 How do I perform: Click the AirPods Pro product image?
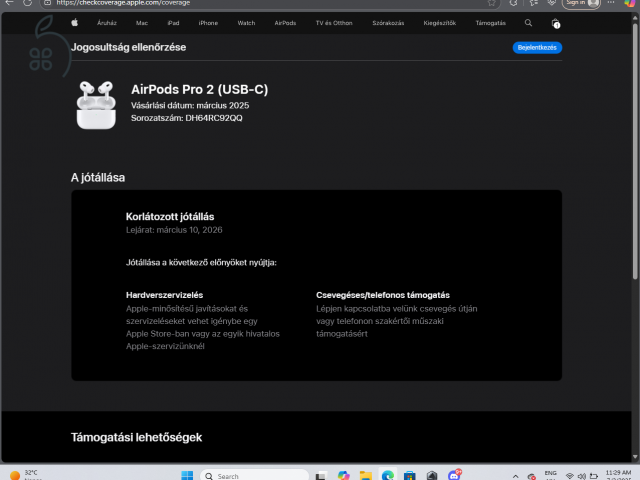click(x=96, y=105)
